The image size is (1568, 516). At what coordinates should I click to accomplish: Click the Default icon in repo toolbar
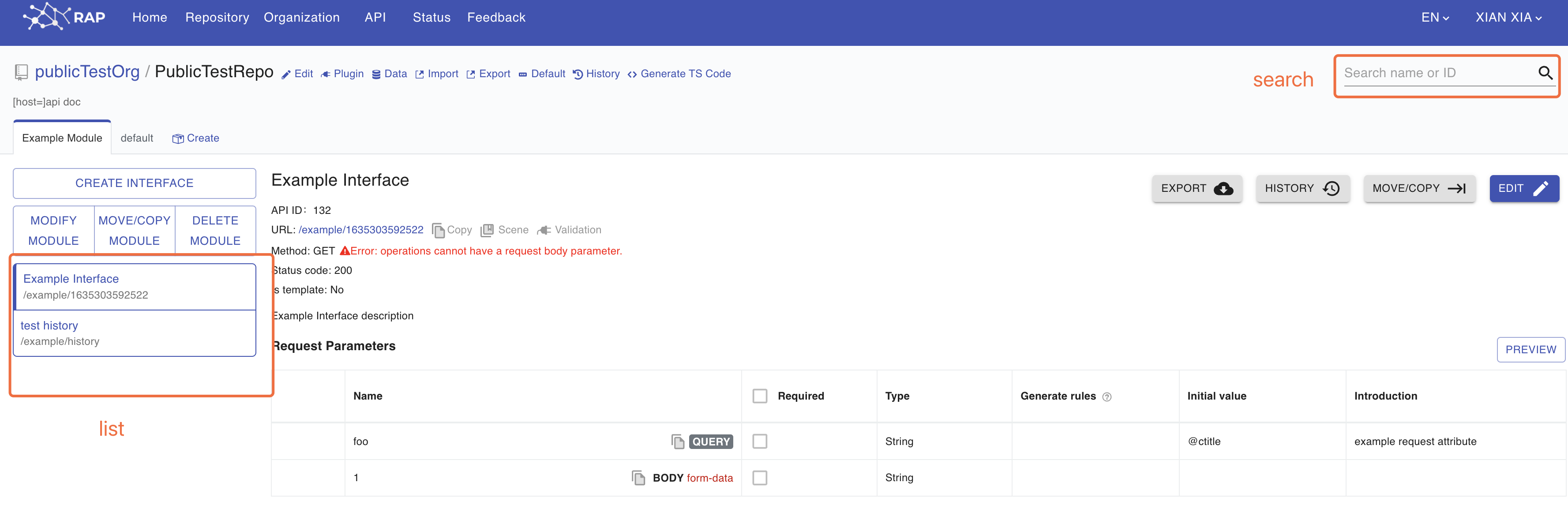point(523,74)
